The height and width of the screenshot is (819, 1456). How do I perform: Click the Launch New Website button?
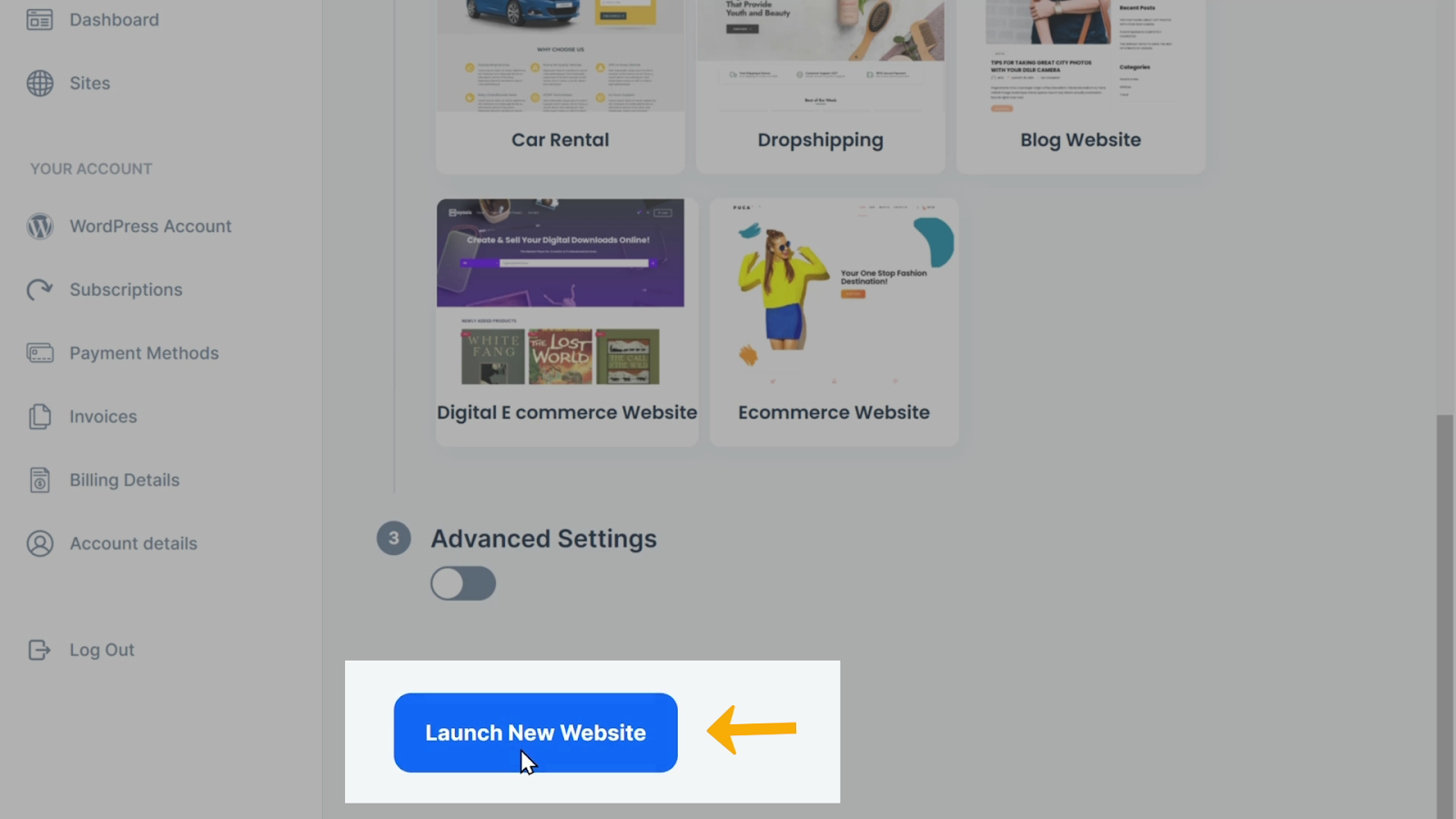(535, 733)
